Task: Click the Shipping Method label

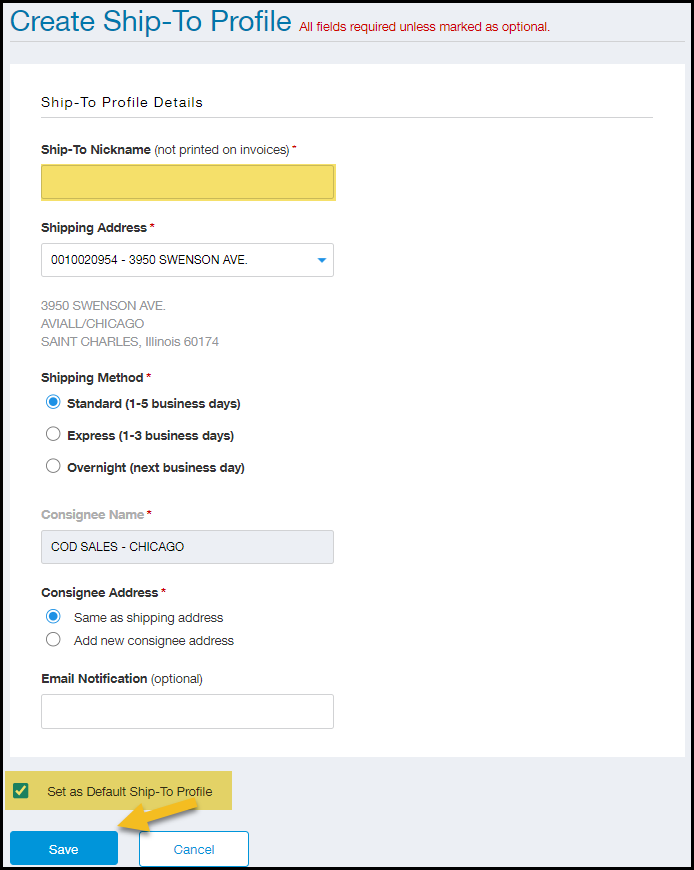Action: 93,377
